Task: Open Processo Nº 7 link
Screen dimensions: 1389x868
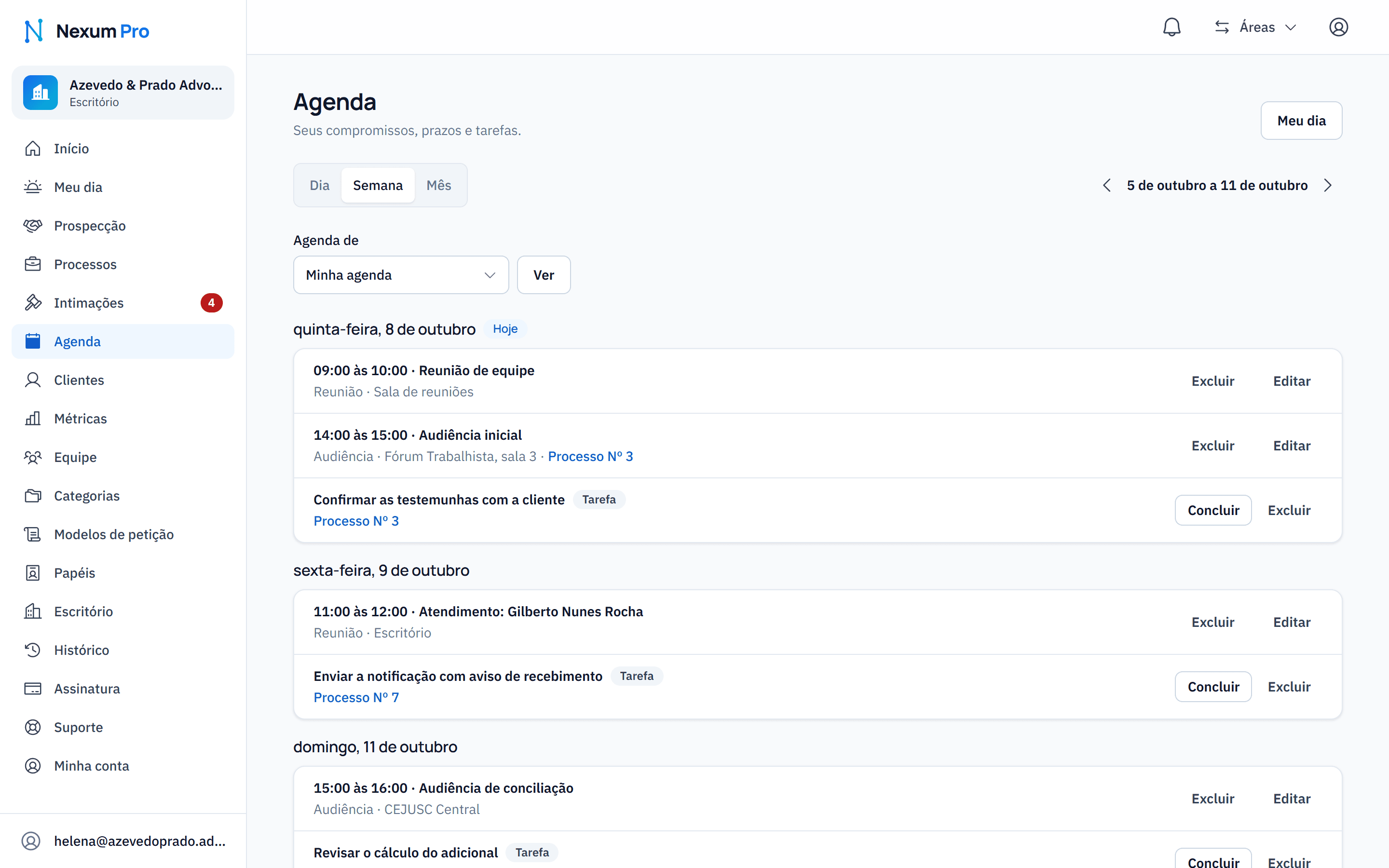Action: (356, 697)
